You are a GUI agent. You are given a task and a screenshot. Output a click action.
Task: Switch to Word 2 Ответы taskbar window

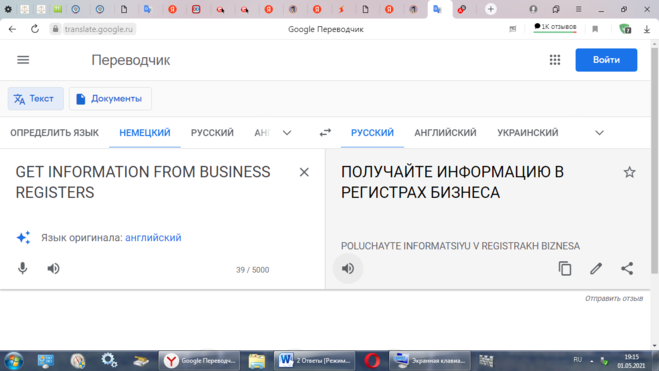[315, 360]
